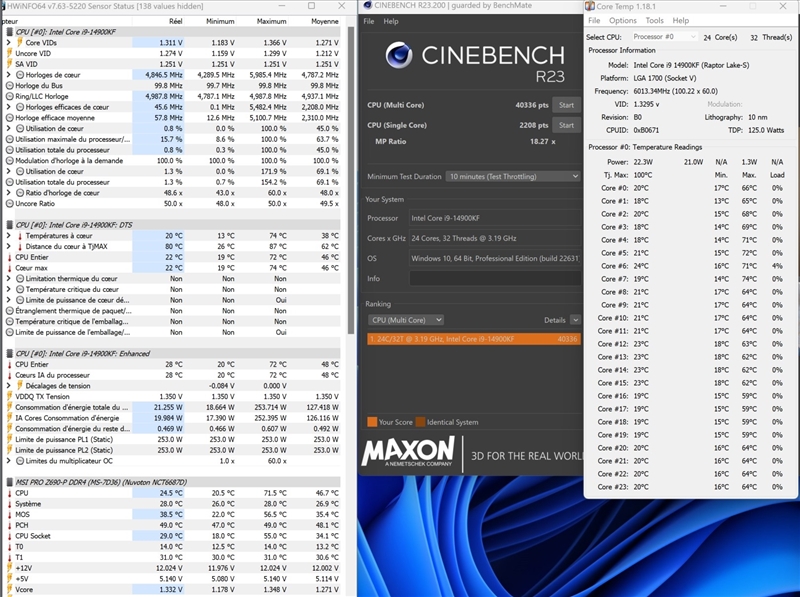Click the lightning icon beside IA Cores Consommation d'énergie
This screenshot has height=597, width=800.
(x=9, y=417)
